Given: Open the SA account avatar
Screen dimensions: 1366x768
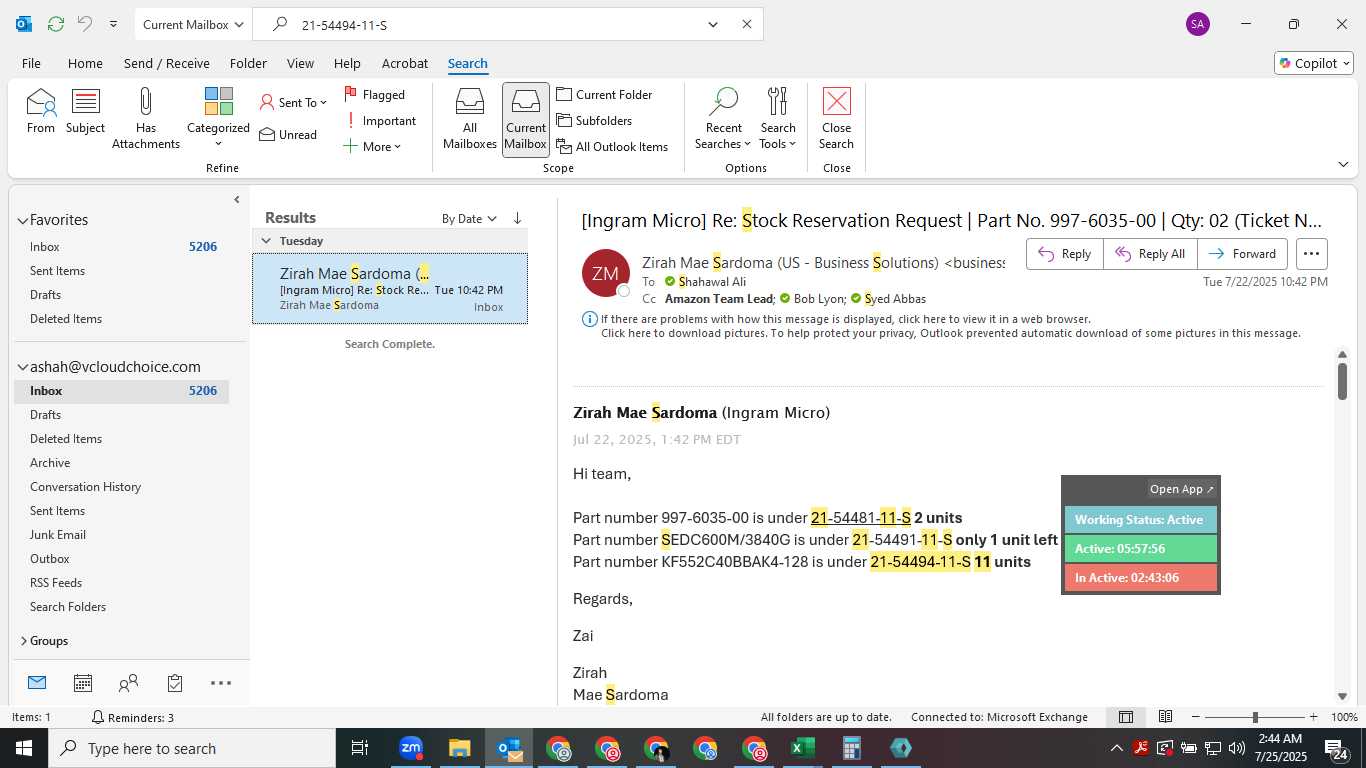Looking at the screenshot, I should pyautogui.click(x=1197, y=24).
